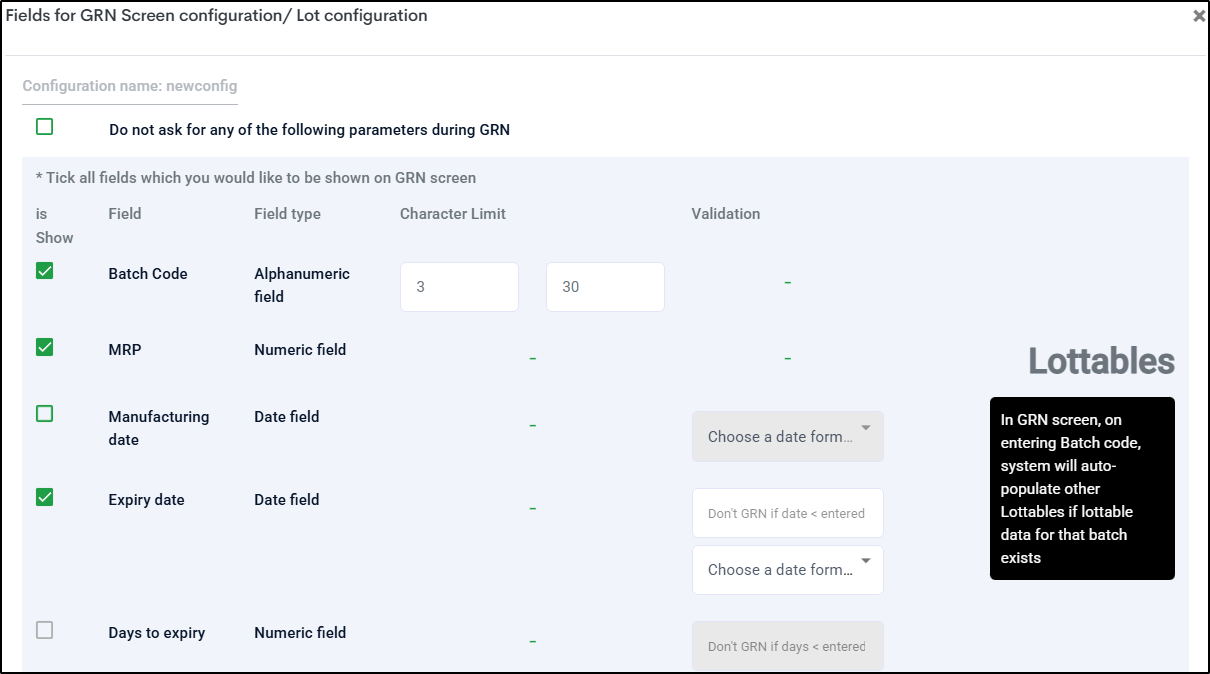
Task: Open the Manufacturing date format dropdown
Action: click(787, 436)
